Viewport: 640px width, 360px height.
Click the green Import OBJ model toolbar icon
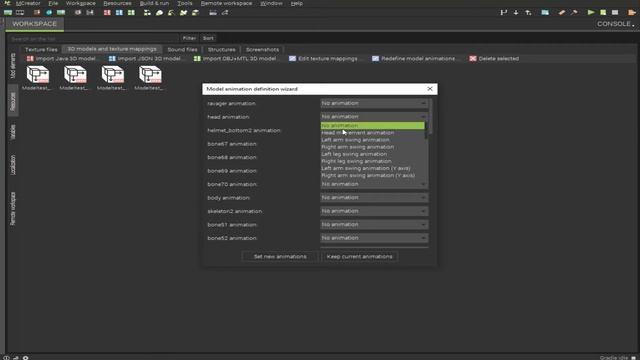pyautogui.click(x=131, y=13)
